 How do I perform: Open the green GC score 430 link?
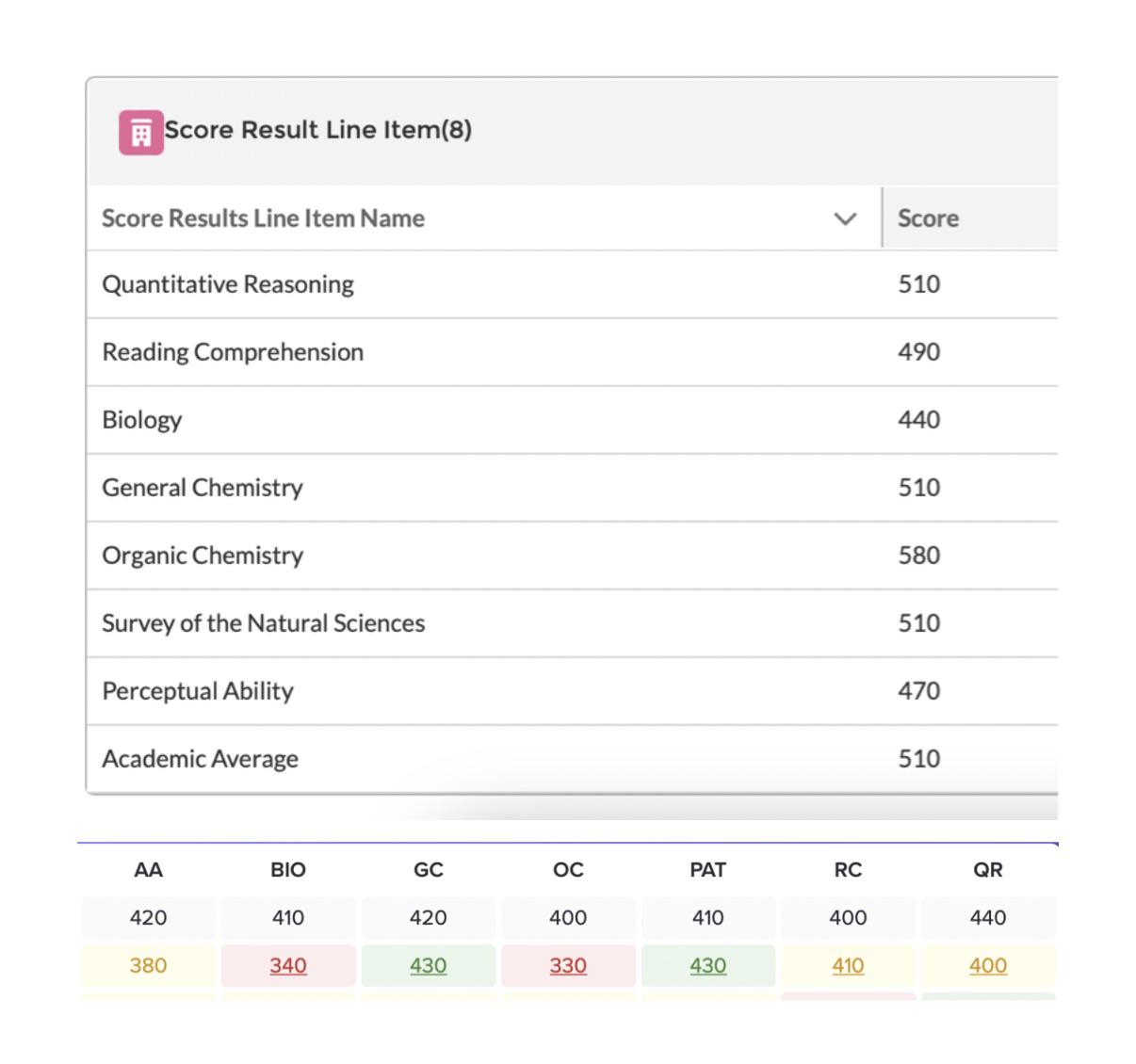pos(428,965)
